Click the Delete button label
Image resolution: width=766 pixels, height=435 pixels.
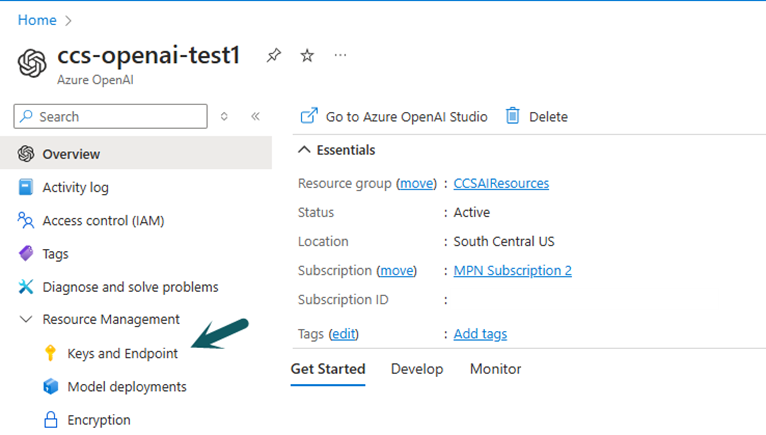(x=548, y=117)
